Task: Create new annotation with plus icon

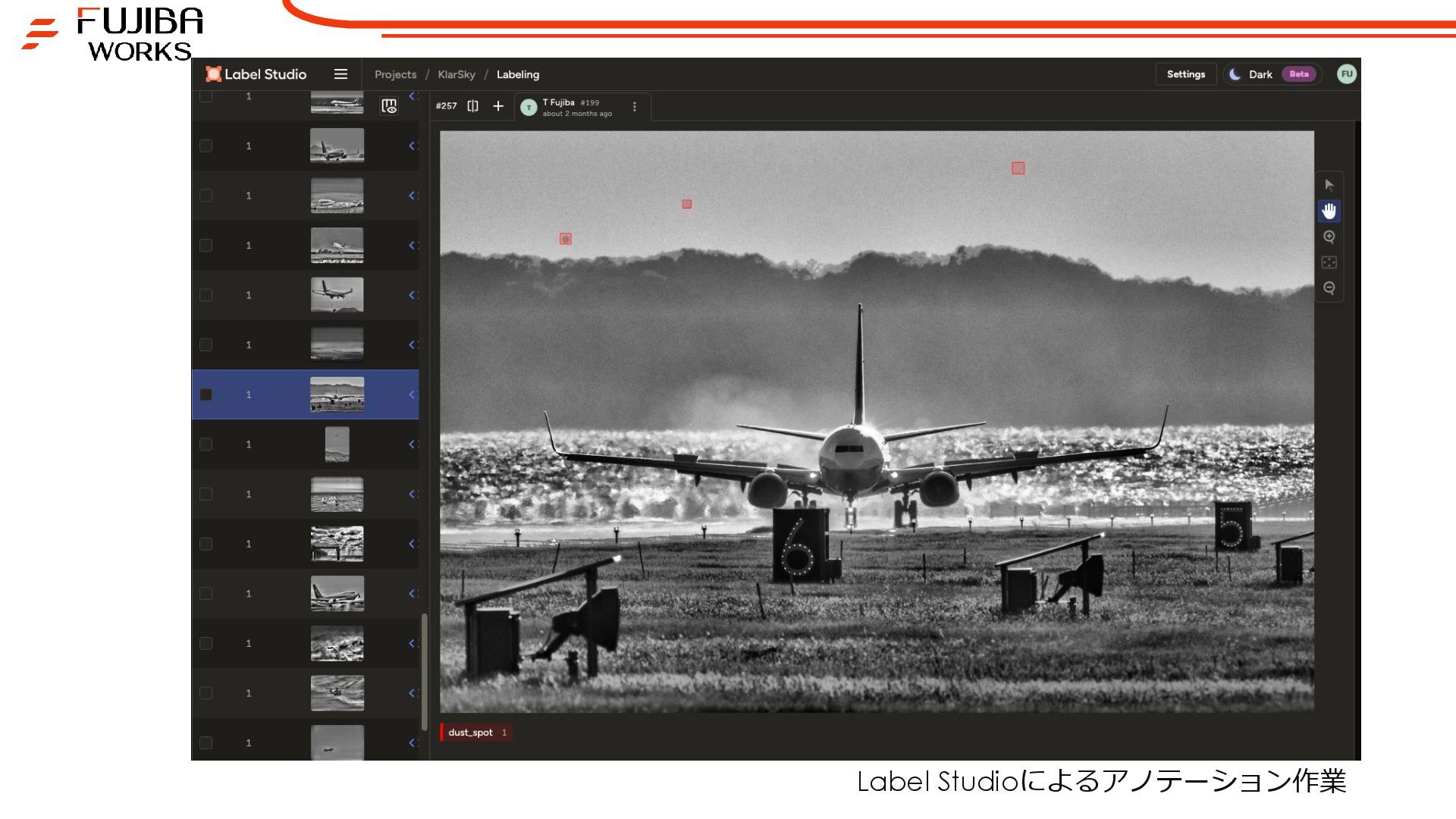Action: pos(498,106)
